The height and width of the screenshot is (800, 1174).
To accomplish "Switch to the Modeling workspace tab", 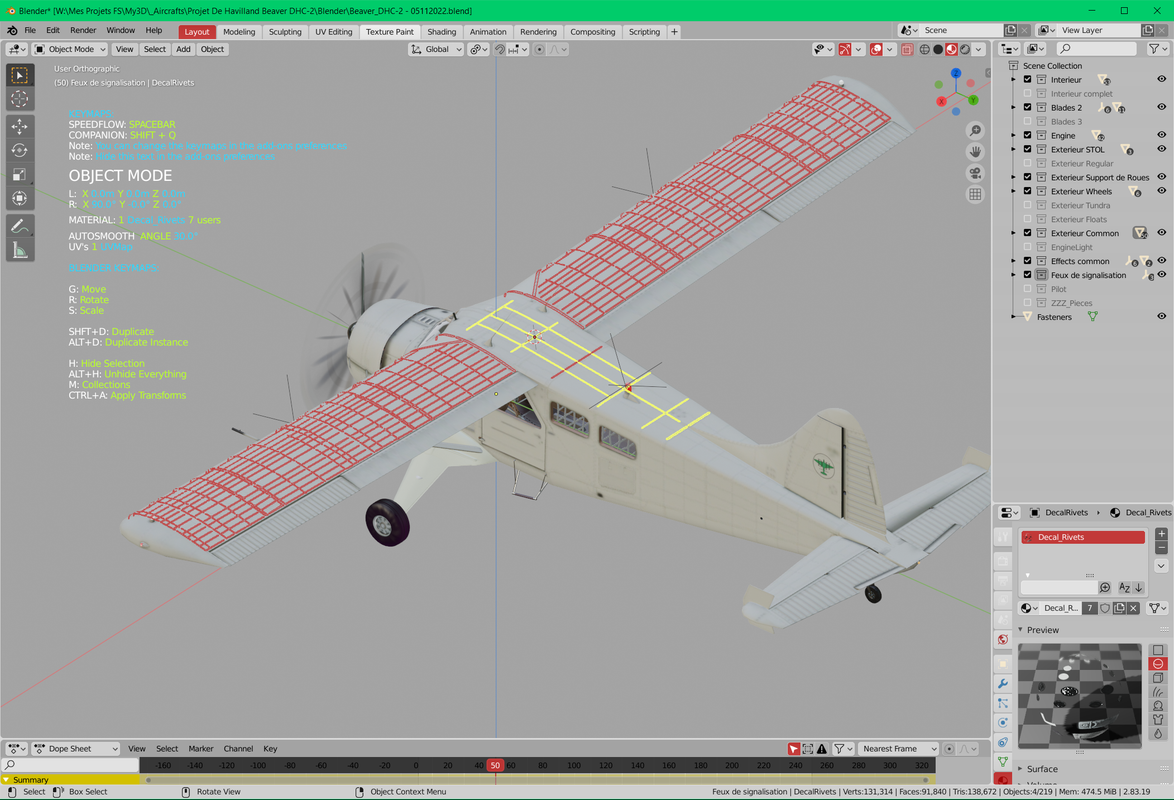I will coord(239,31).
